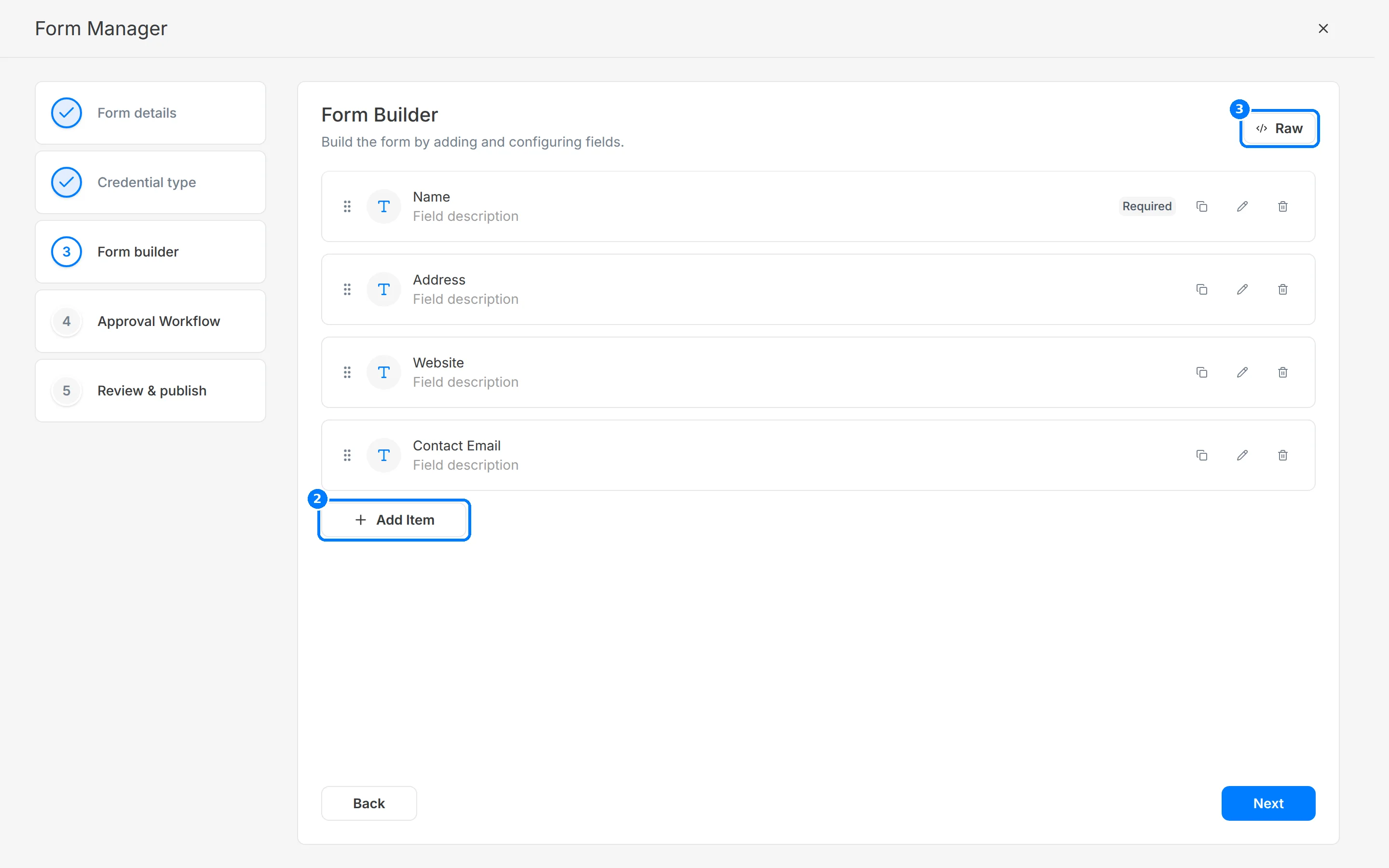
Task: Duplicate the Address field
Action: click(1201, 289)
